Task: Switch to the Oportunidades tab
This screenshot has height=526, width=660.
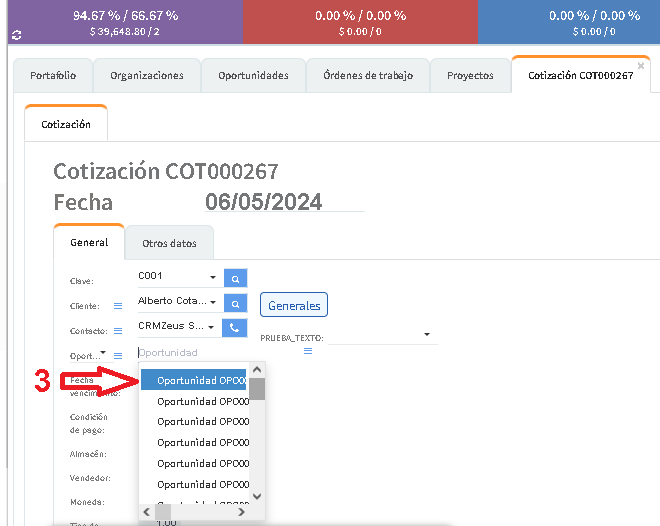Action: click(256, 76)
